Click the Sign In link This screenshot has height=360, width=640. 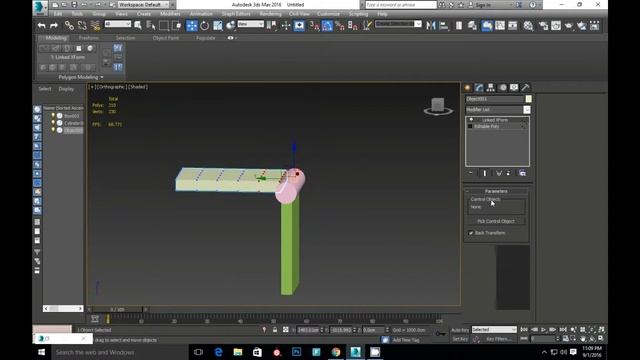click(483, 5)
